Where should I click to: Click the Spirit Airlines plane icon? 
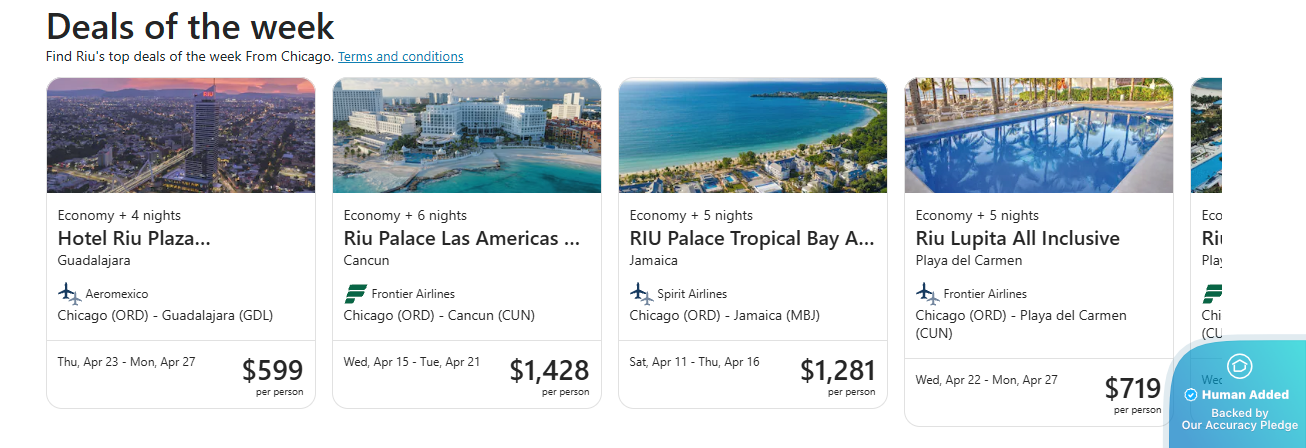pos(641,294)
